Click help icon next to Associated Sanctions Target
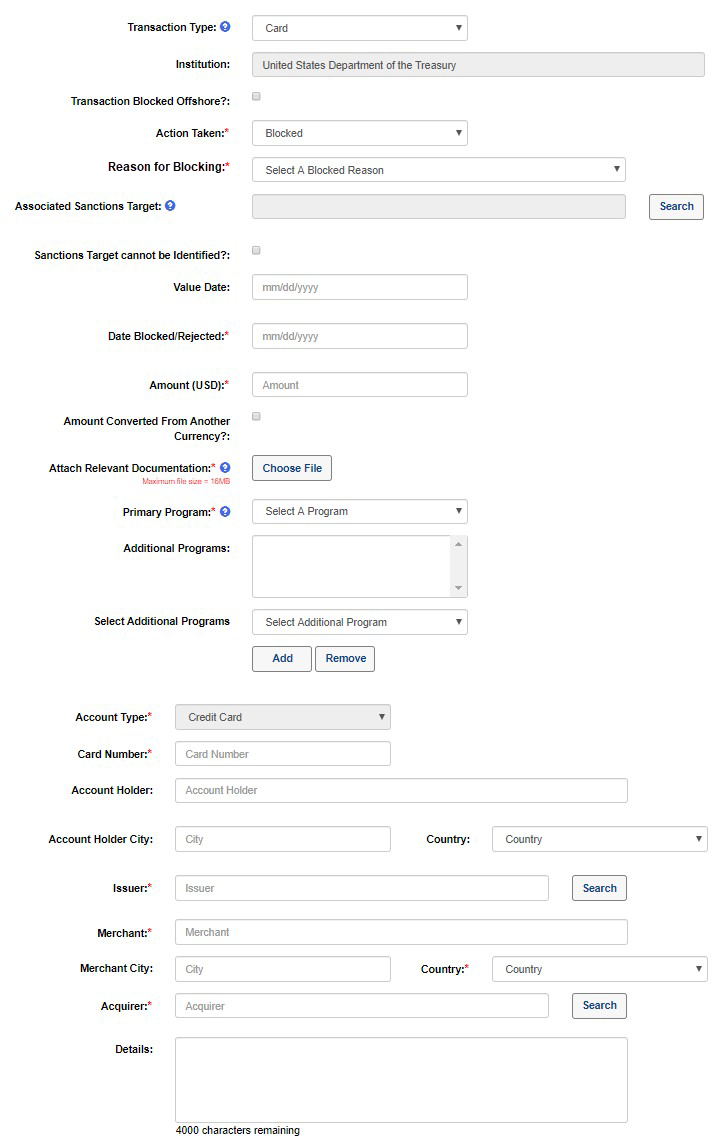Image resolution: width=715 pixels, height=1141 pixels. [170, 206]
